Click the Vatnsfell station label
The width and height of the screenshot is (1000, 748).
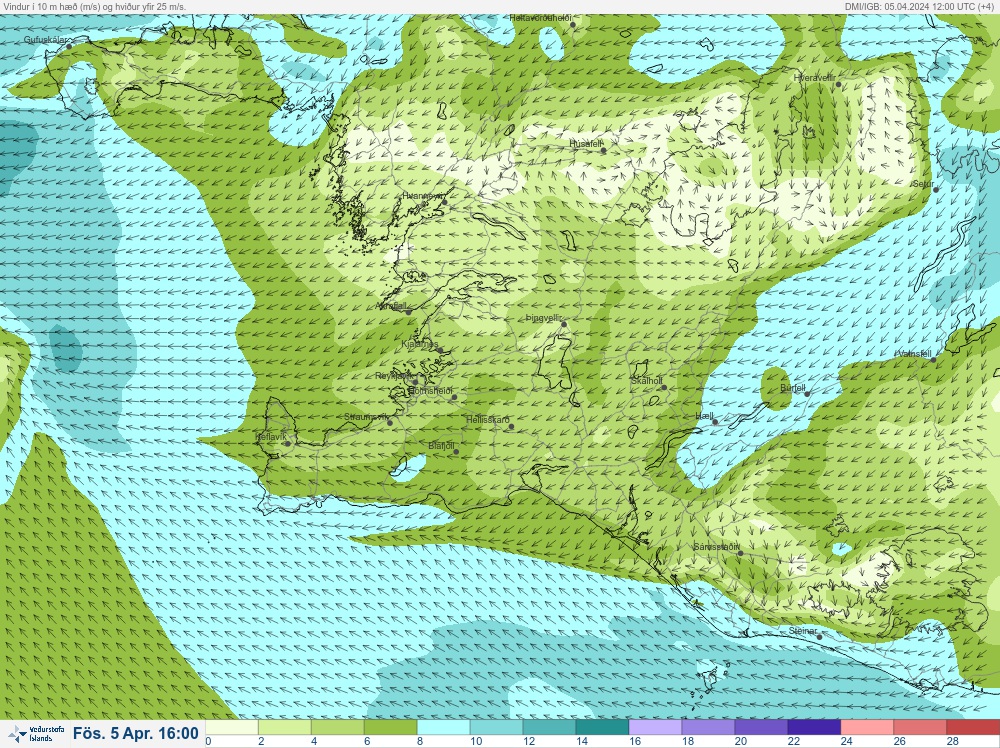(914, 353)
